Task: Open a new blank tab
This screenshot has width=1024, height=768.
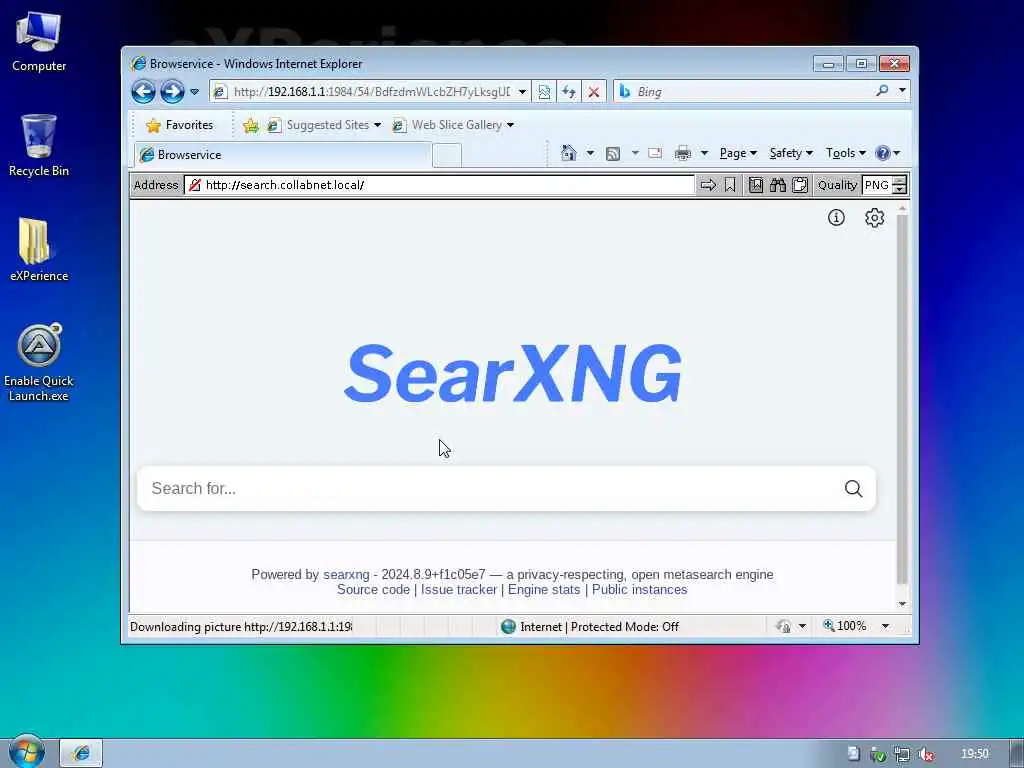Action: [447, 155]
